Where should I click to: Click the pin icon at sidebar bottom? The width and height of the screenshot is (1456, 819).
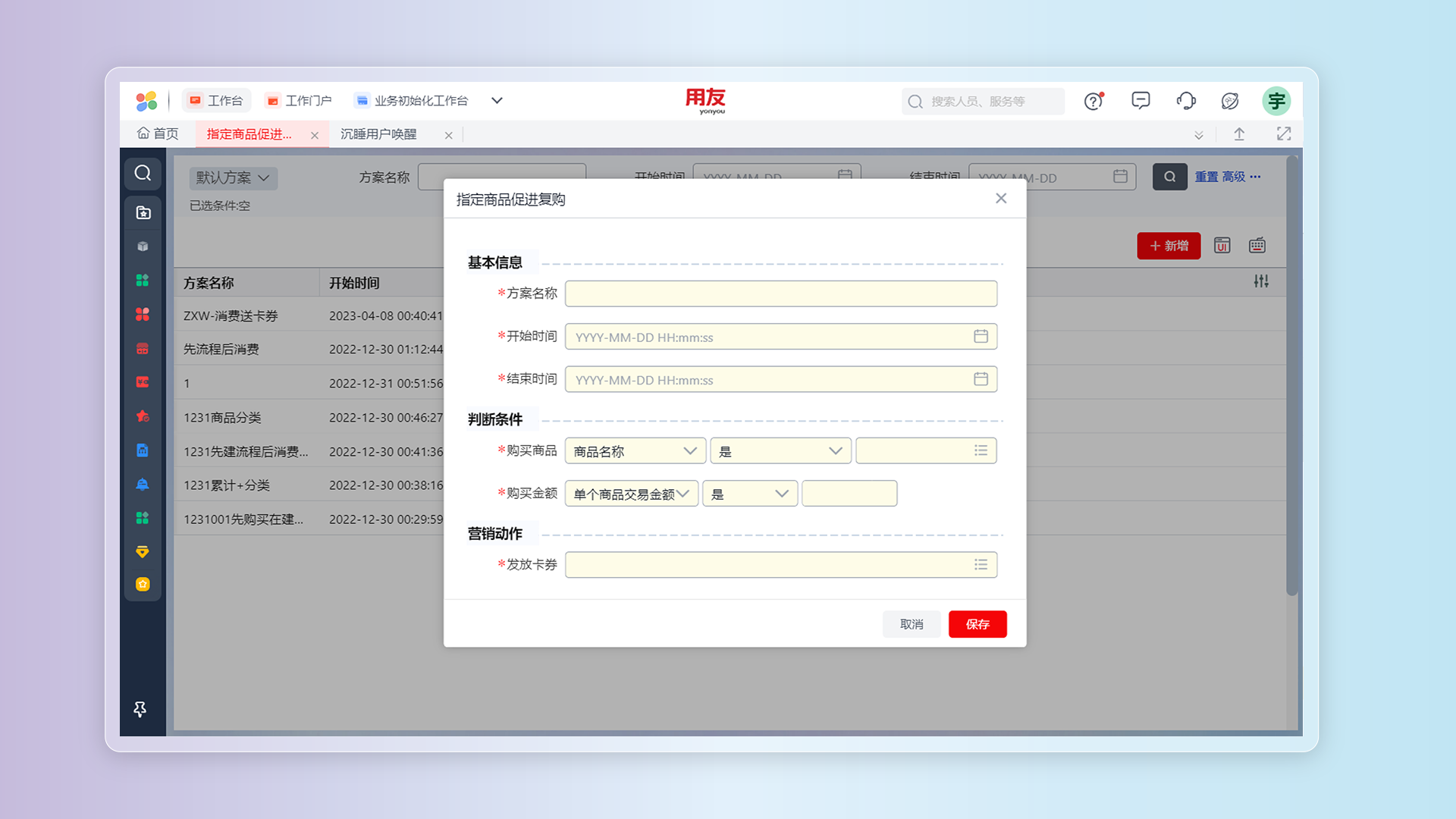(140, 709)
